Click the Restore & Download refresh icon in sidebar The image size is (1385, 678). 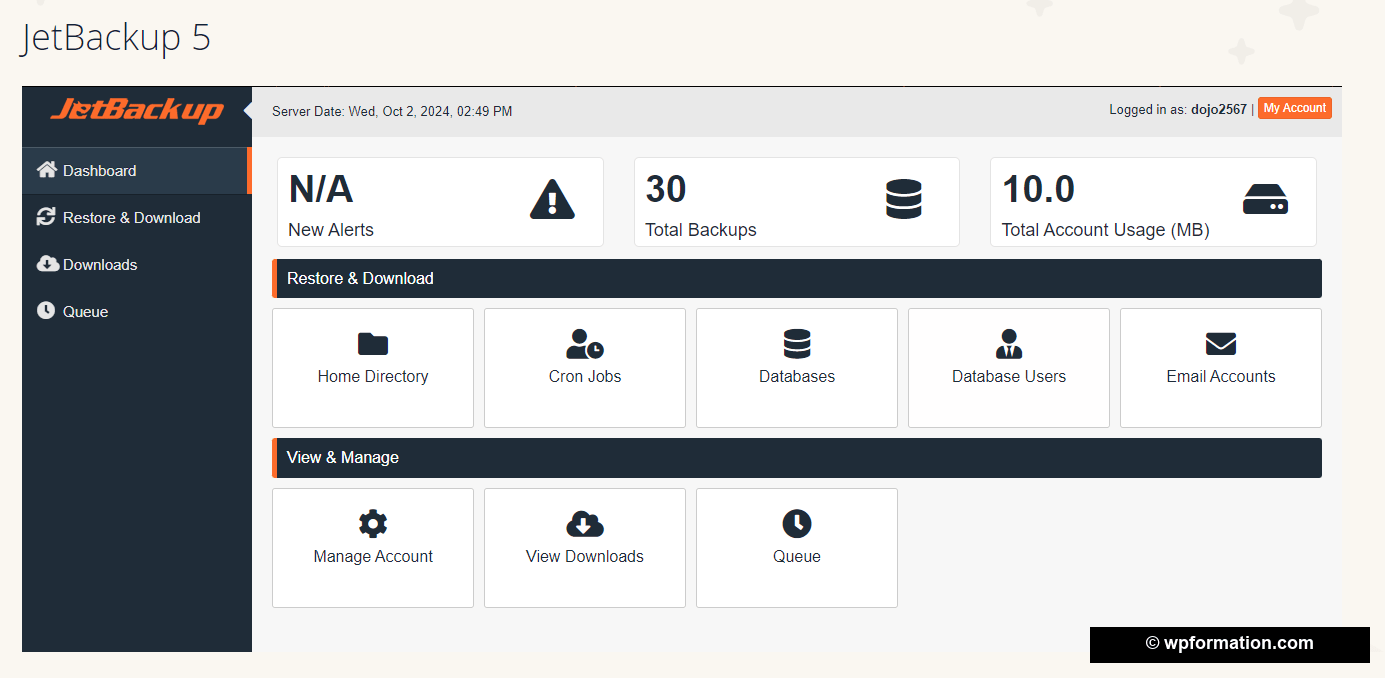[46, 217]
